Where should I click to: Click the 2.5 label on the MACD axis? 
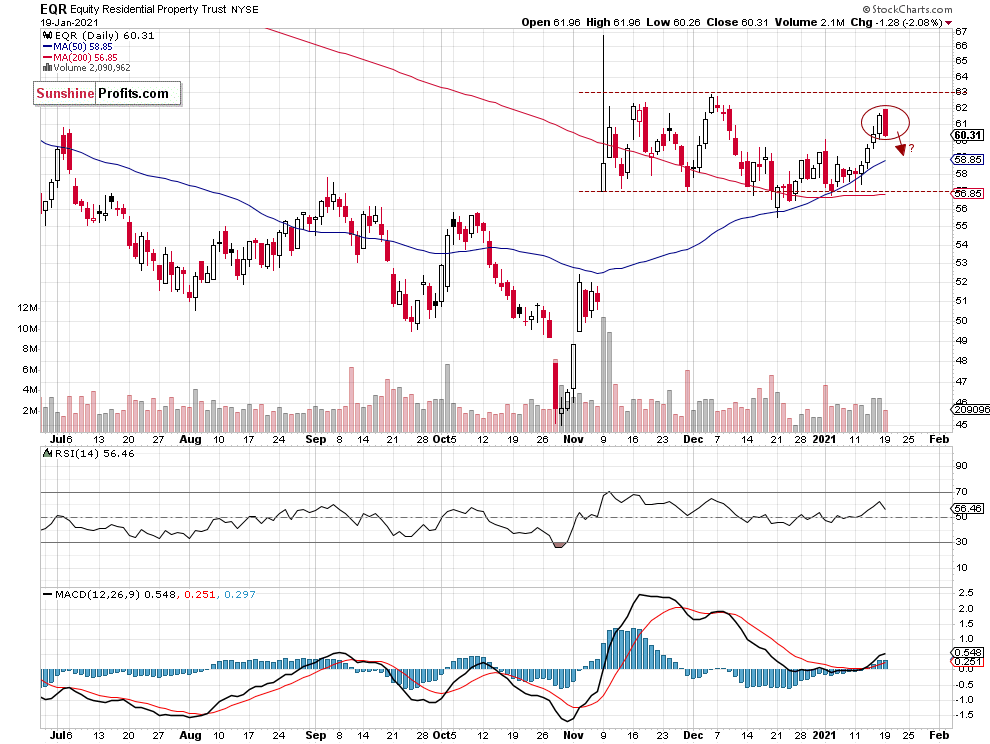965,593
